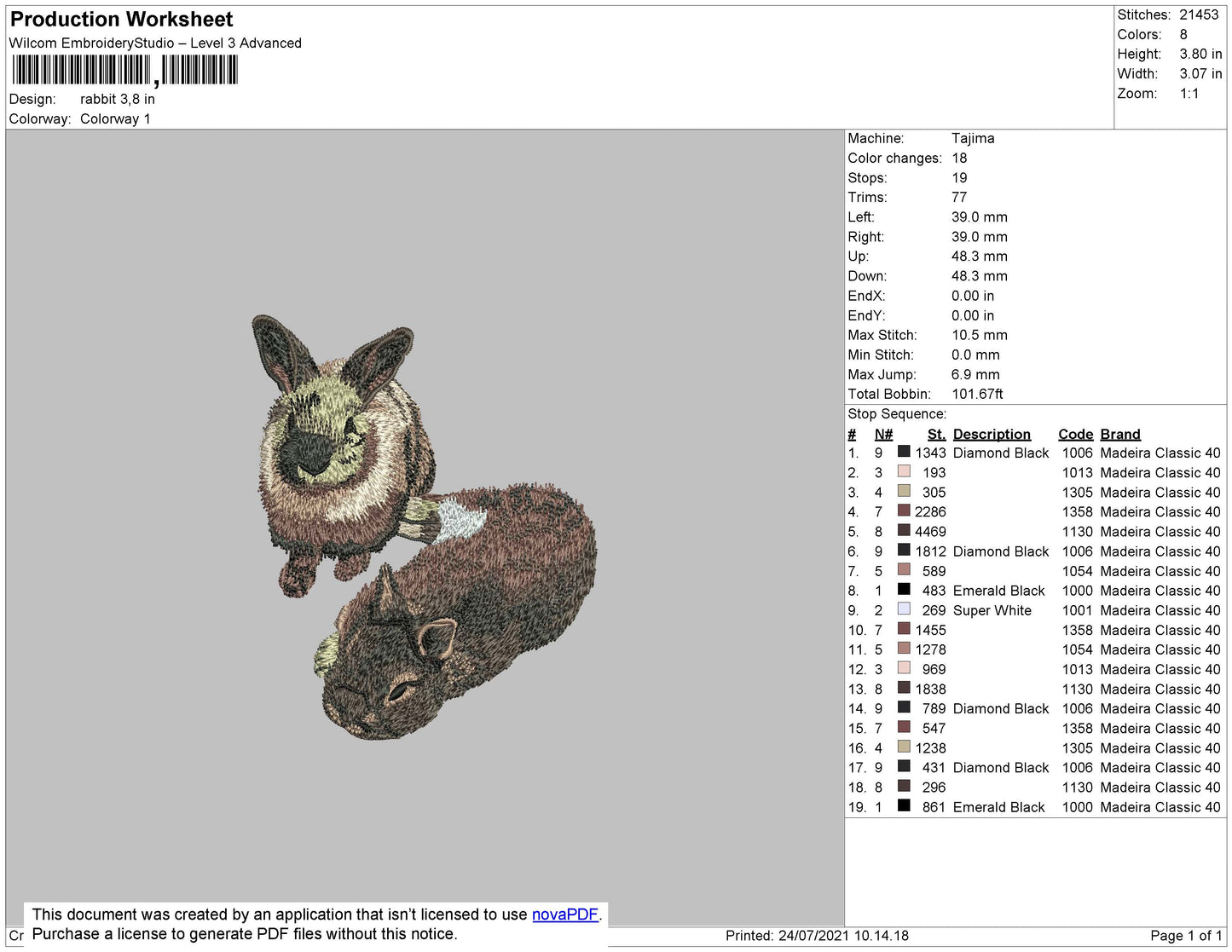Viewport: 1232px width, 952px height.
Task: Select the 'Page 1 of 1' footer text
Action: pyautogui.click(x=1186, y=935)
